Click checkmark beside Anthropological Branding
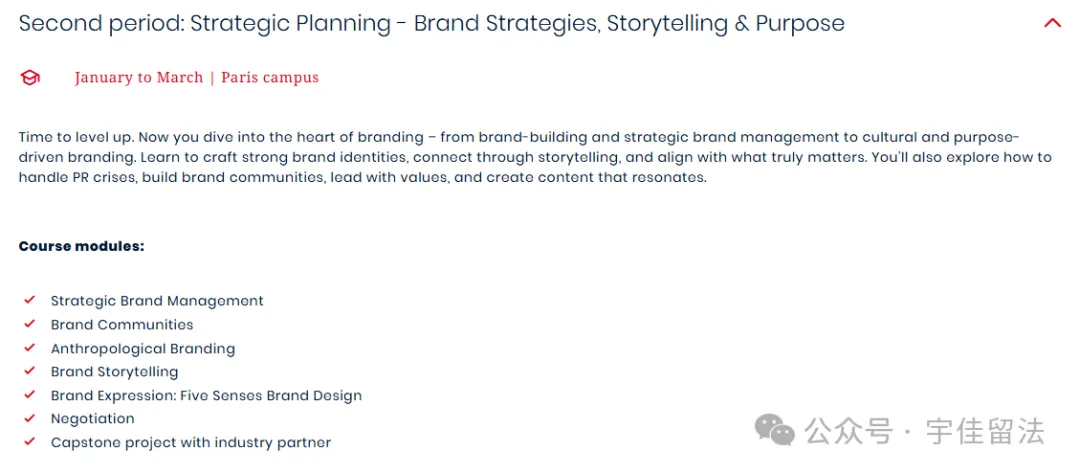This screenshot has height=474, width=1080. tap(29, 348)
